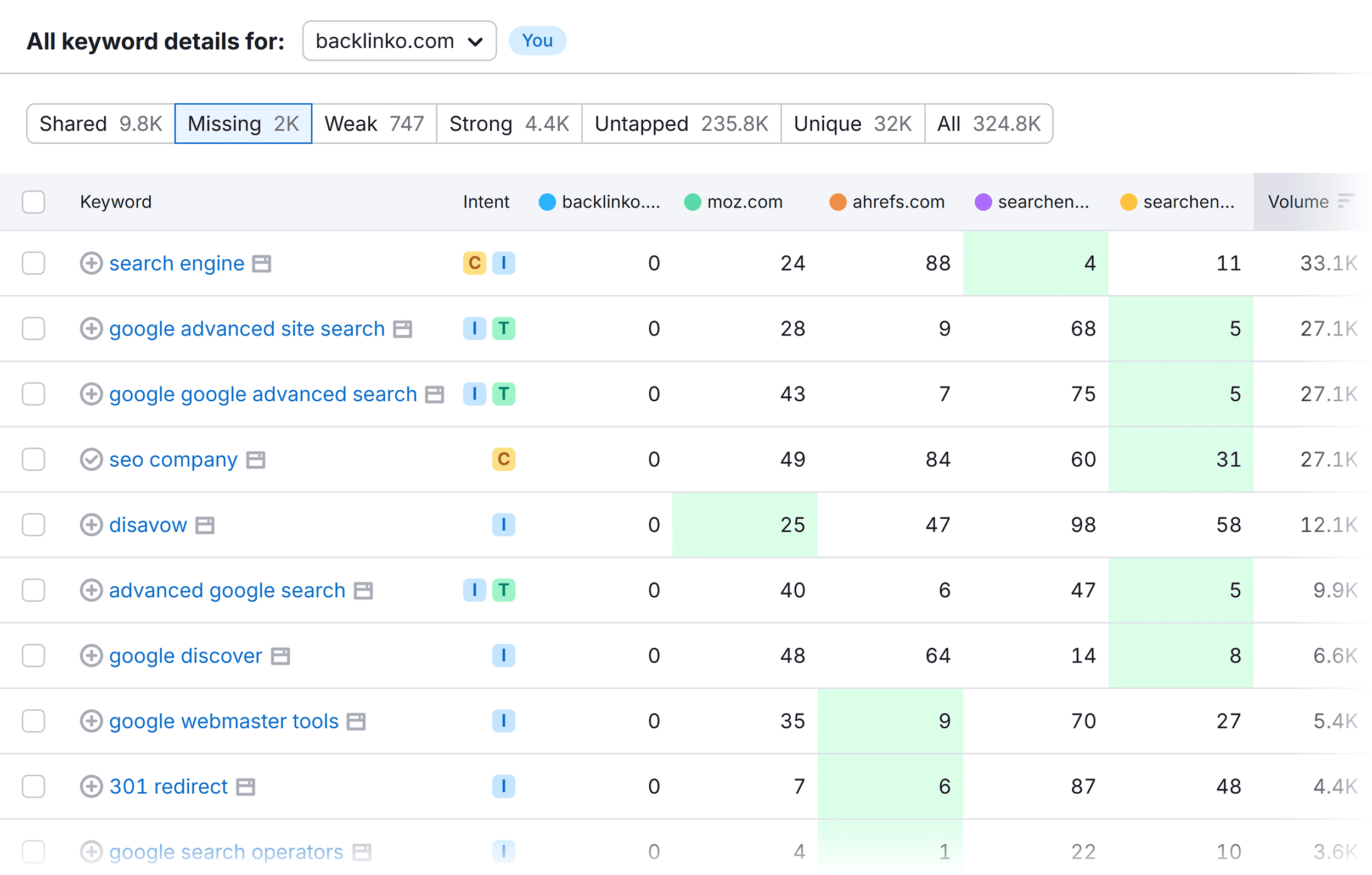Select the Shared 9.8K filter tab

[x=100, y=123]
